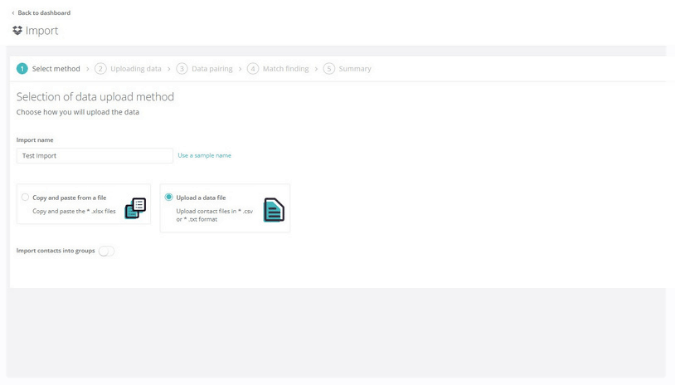This screenshot has width=675, height=385.
Task: Open step 3 Data pairing
Action: click(204, 68)
